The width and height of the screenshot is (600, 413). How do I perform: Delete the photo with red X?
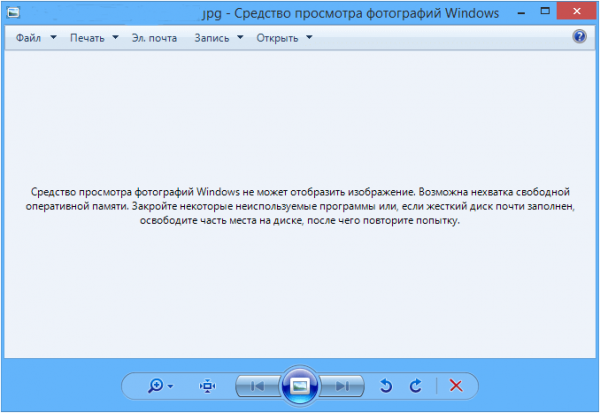point(456,386)
